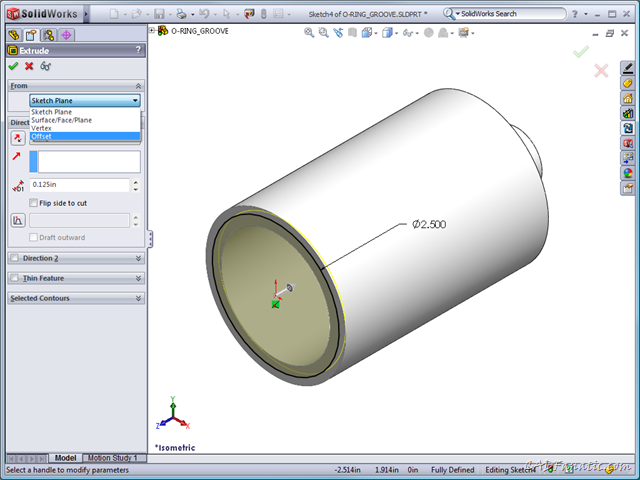This screenshot has width=640, height=480.
Task: Enable the Thin Feature checkbox
Action: pyautogui.click(x=15, y=278)
